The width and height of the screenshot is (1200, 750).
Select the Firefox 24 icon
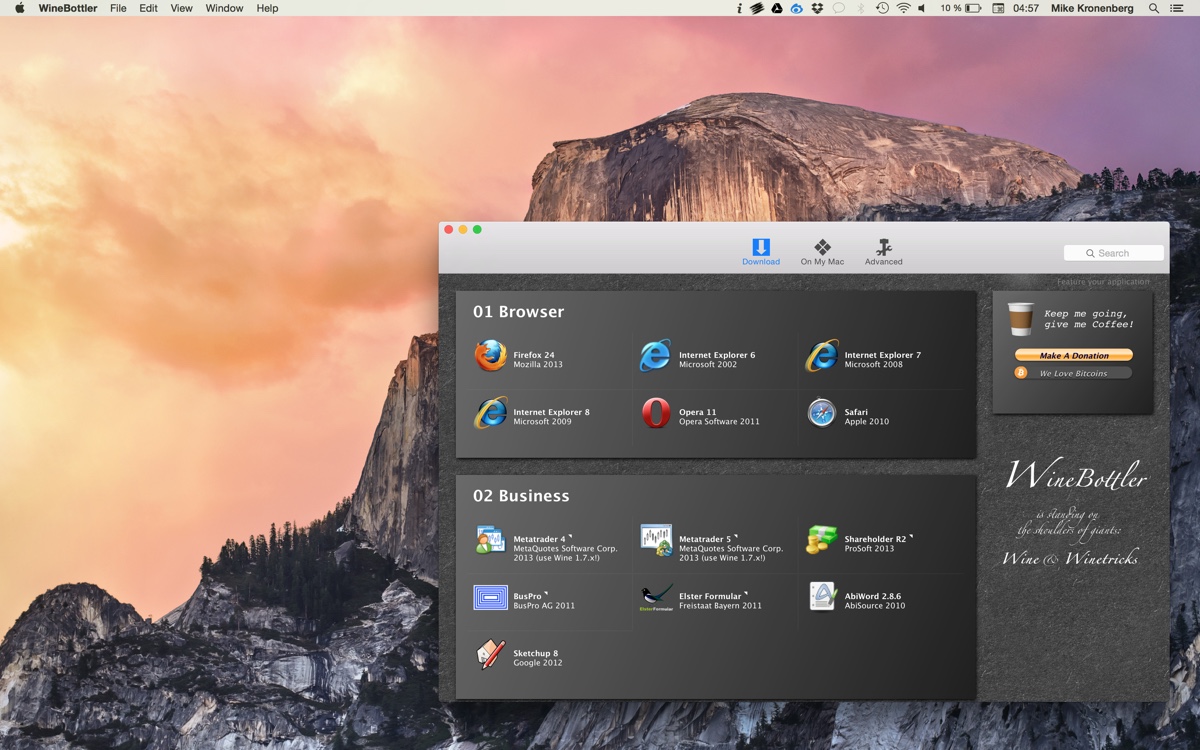click(x=490, y=355)
